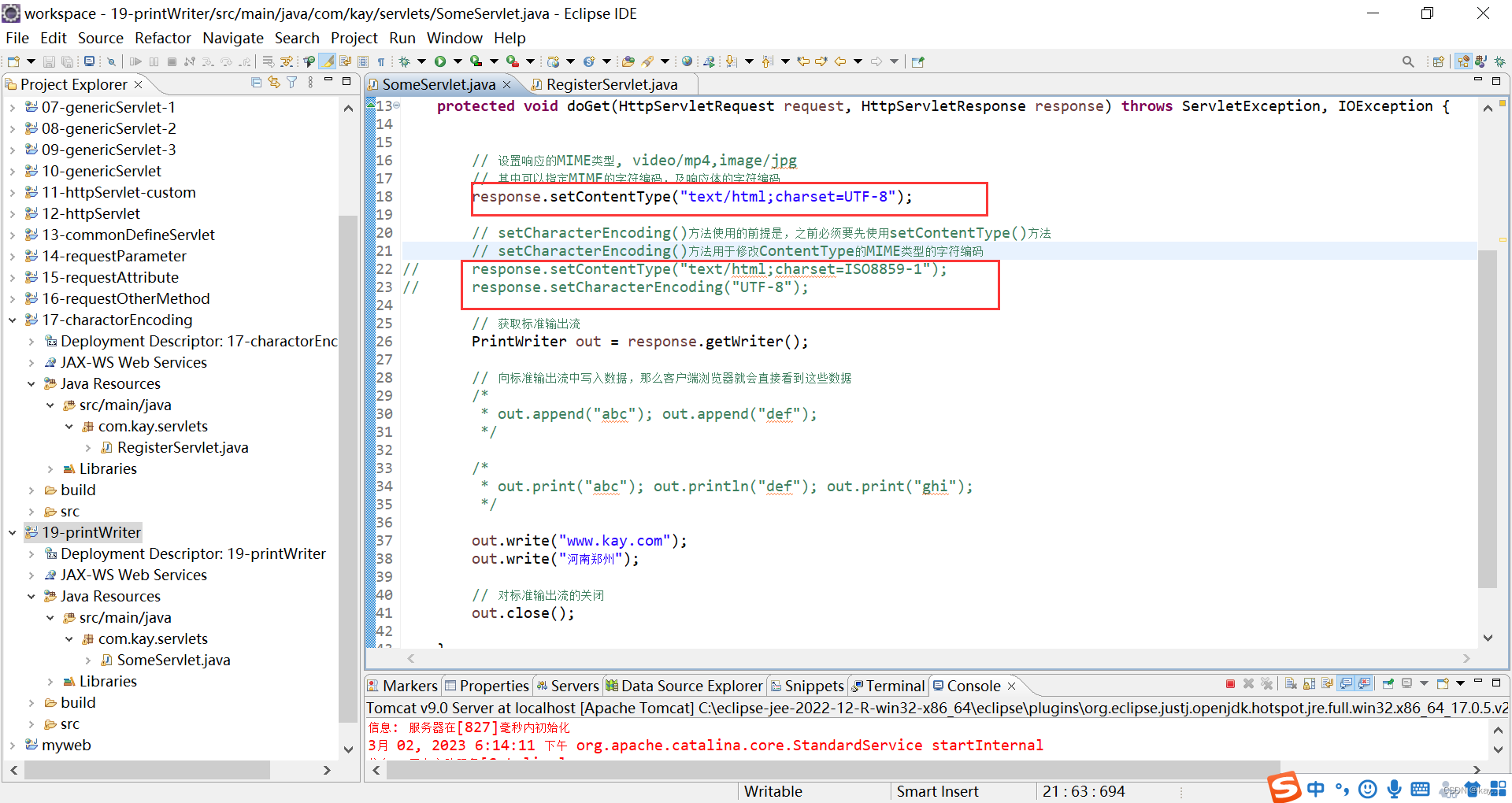Switch to the Java EE perspective icon
The height and width of the screenshot is (803, 1512).
click(x=1463, y=61)
